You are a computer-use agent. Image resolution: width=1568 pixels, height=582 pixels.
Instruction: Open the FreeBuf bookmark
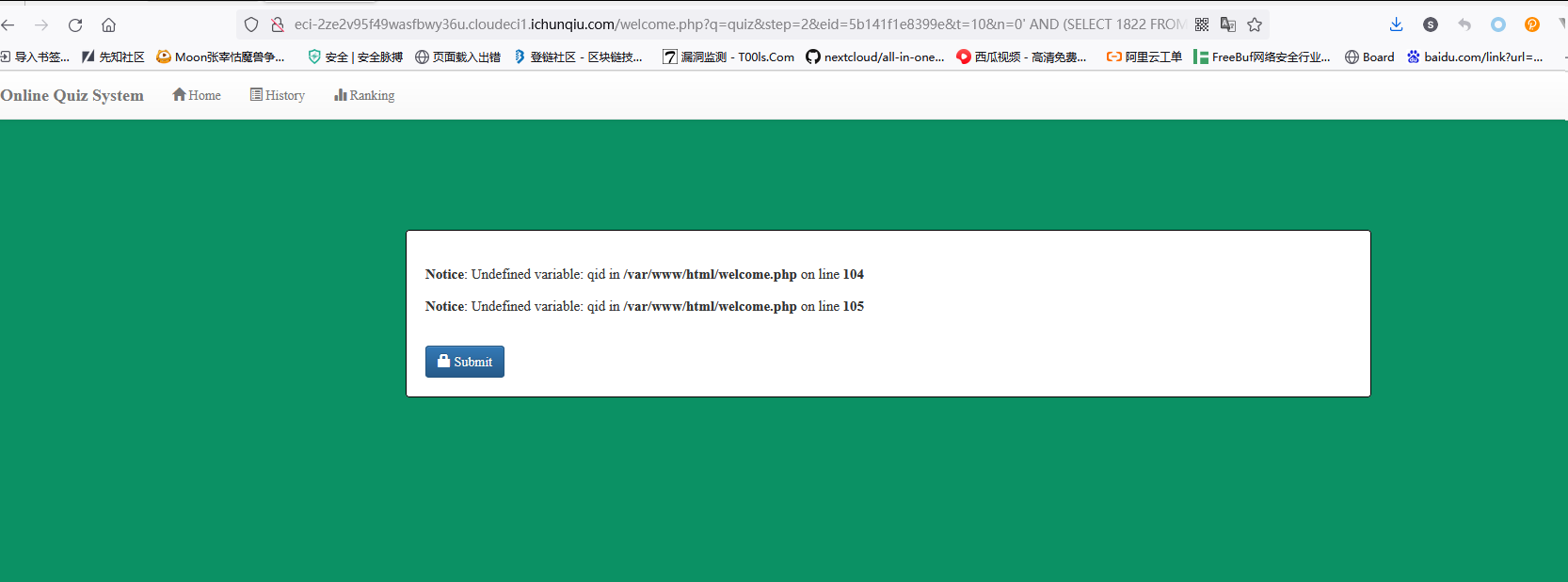click(1261, 57)
